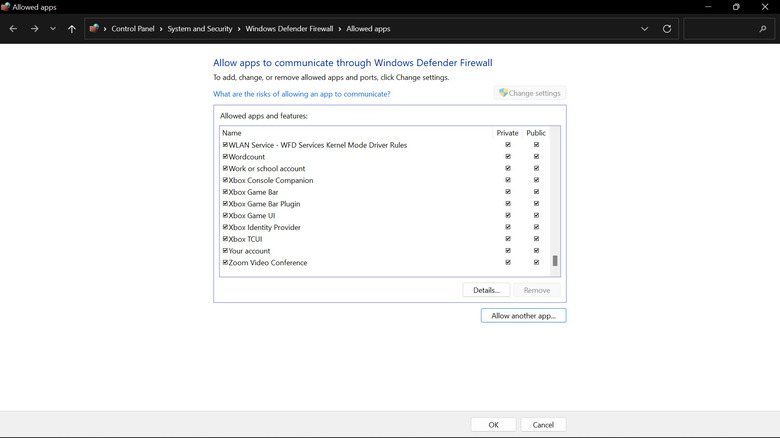Open the recent locations chevron
780x438 pixels.
[53, 29]
